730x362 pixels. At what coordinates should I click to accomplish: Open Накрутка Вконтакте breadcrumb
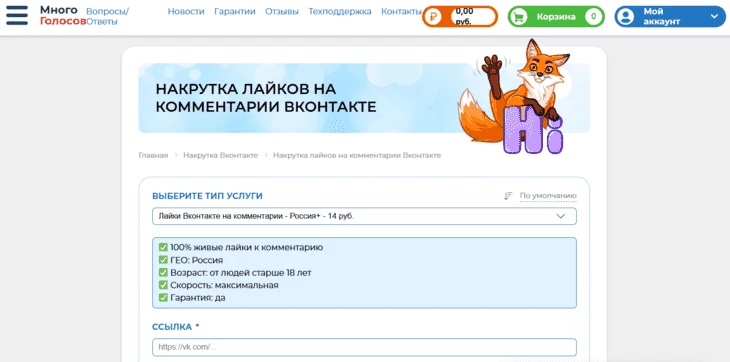221,155
